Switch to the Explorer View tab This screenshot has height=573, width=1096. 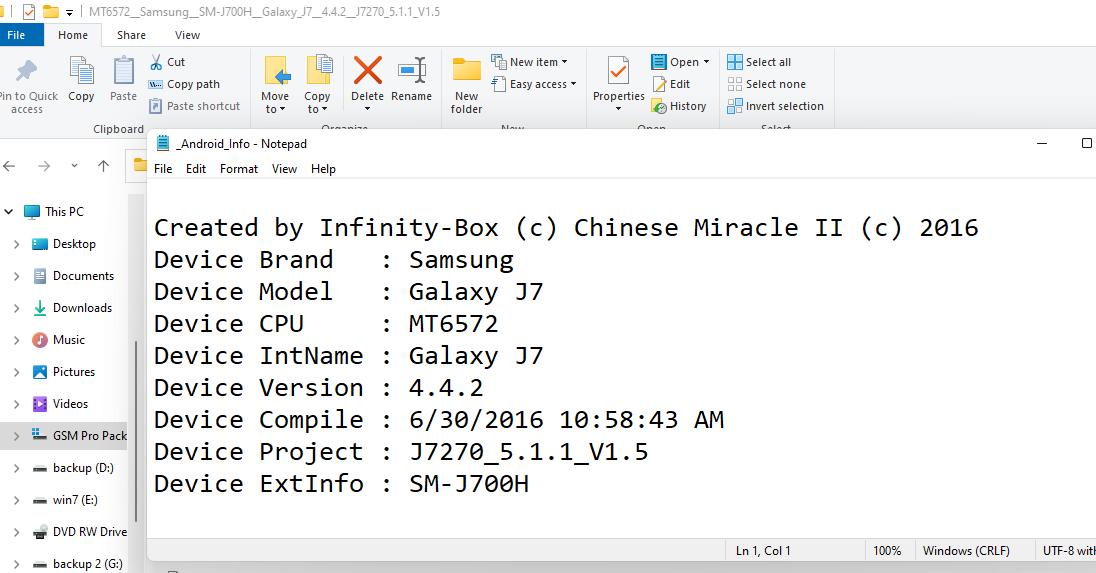187,35
